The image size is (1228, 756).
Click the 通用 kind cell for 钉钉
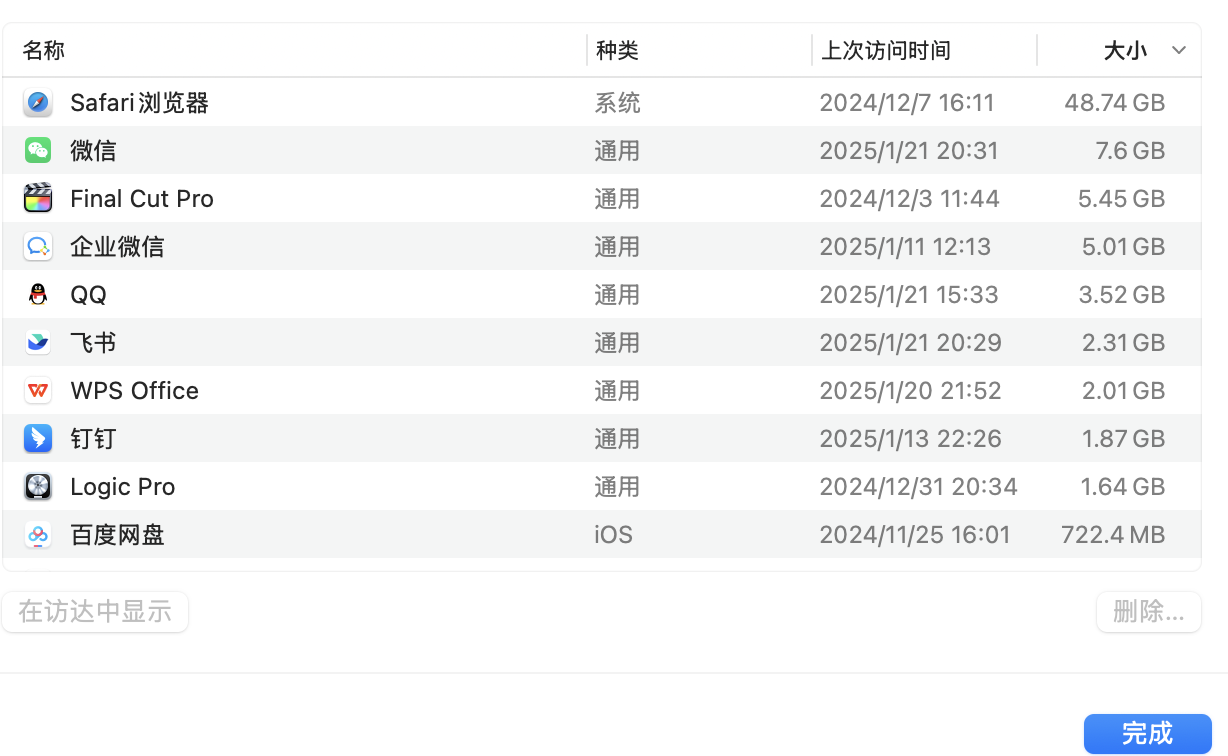(617, 439)
